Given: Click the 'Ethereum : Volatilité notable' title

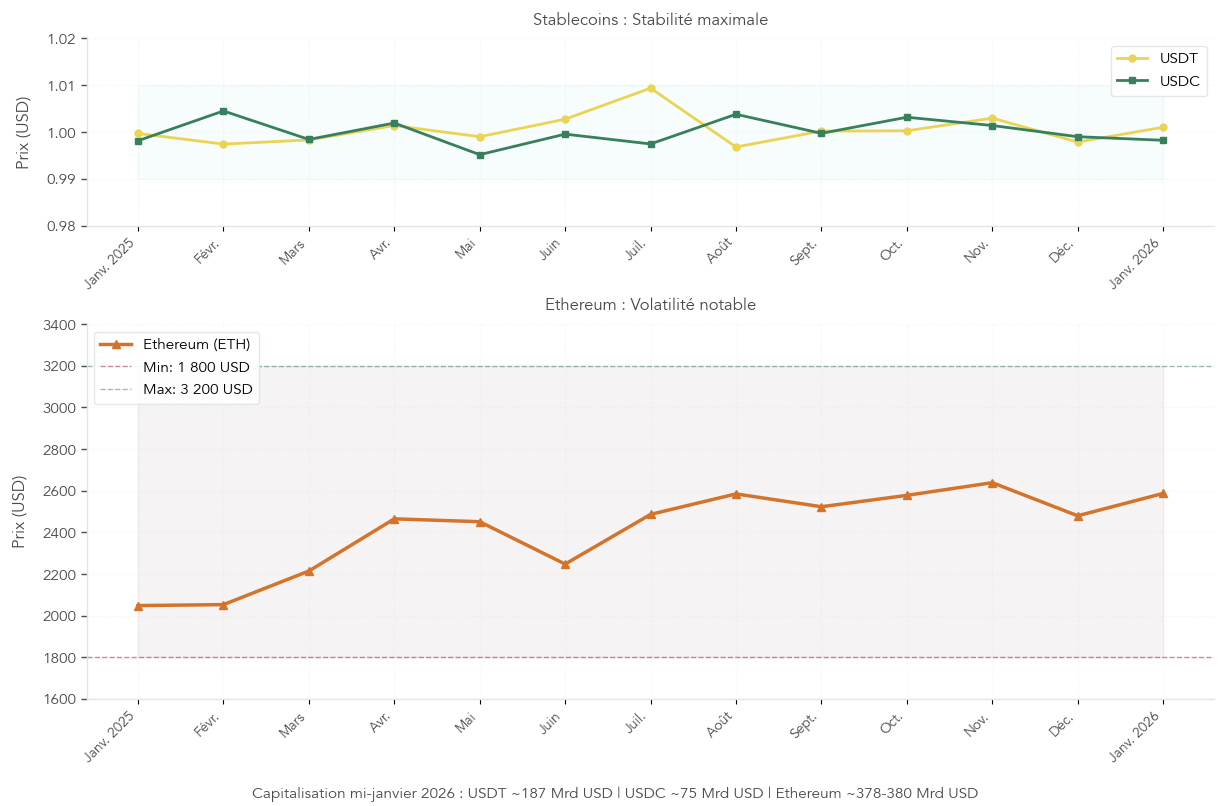Looking at the screenshot, I should point(650,305).
